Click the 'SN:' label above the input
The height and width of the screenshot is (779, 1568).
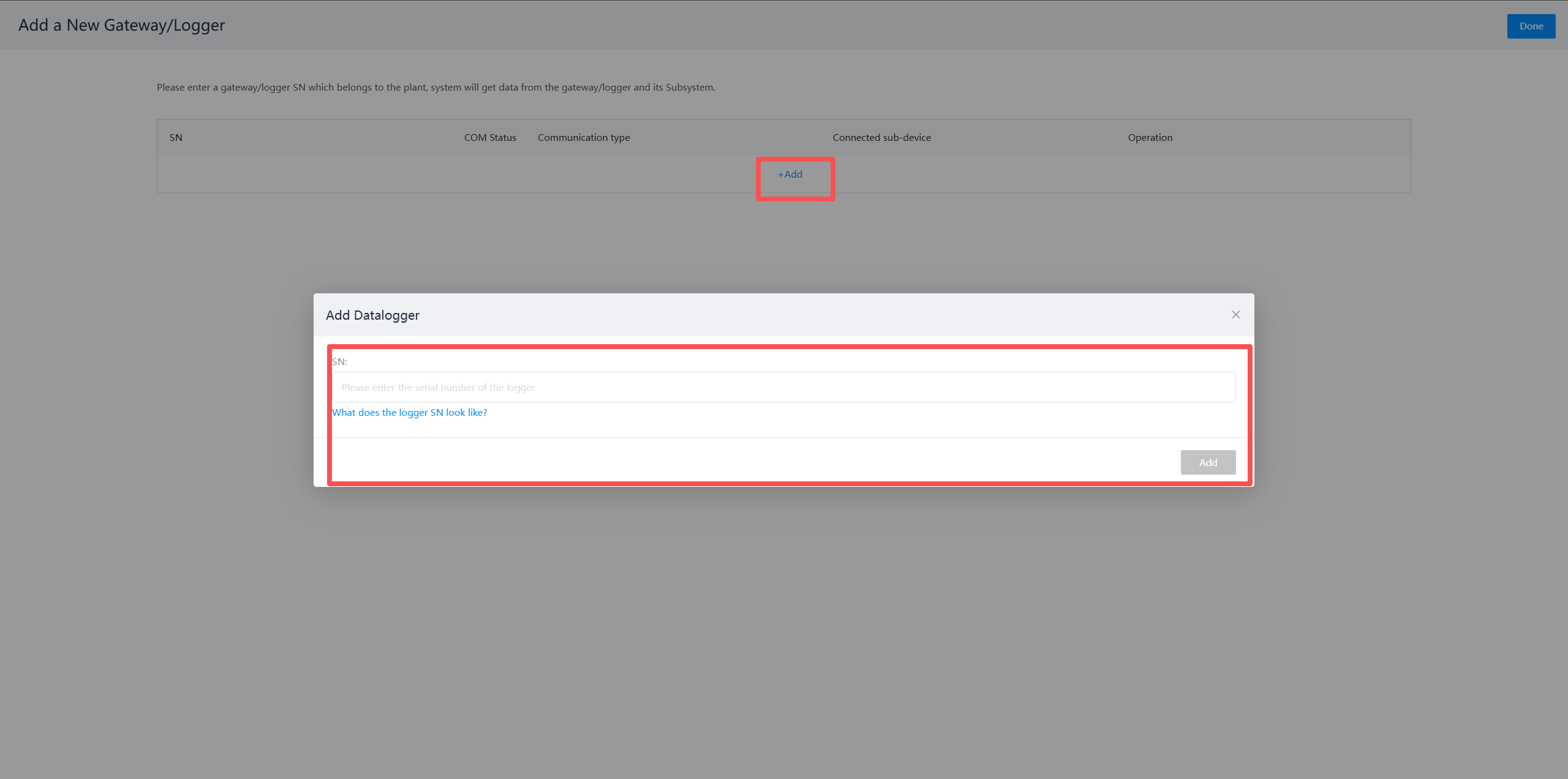tap(339, 362)
